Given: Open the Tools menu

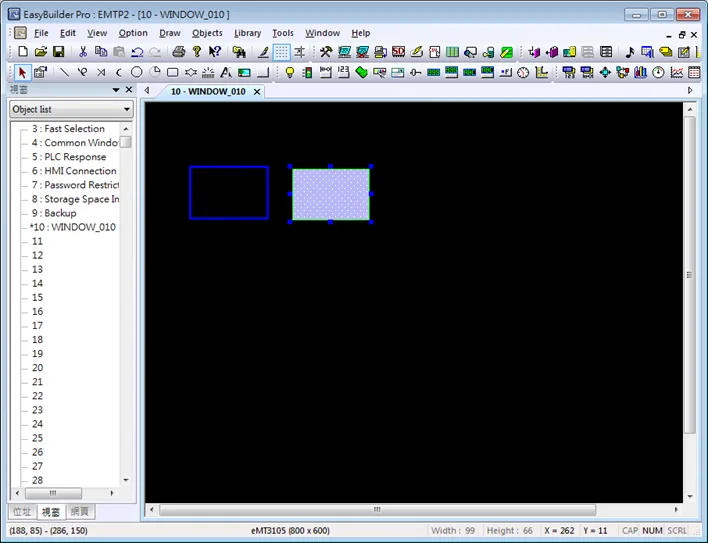Looking at the screenshot, I should pyautogui.click(x=283, y=33).
